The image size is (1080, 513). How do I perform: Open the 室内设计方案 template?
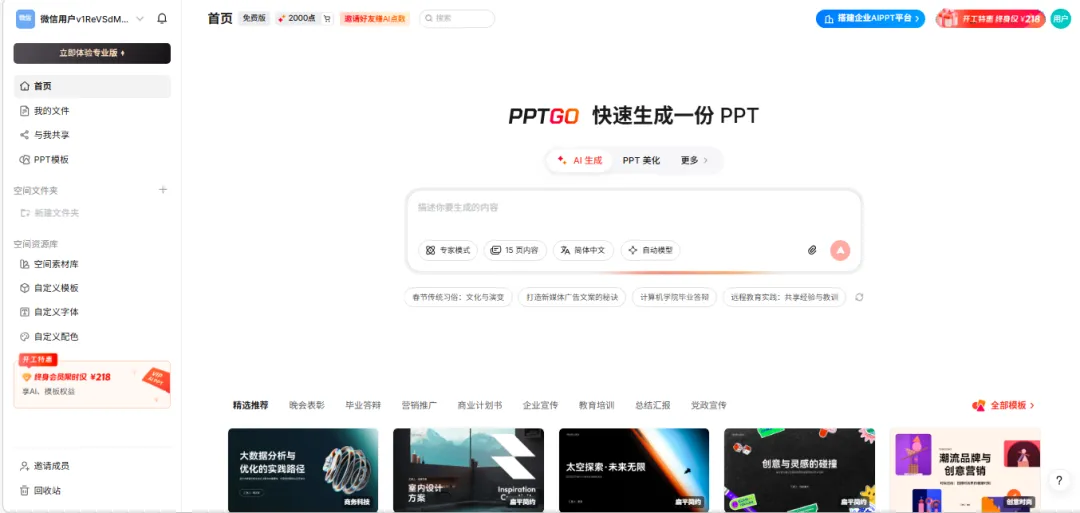click(x=468, y=470)
